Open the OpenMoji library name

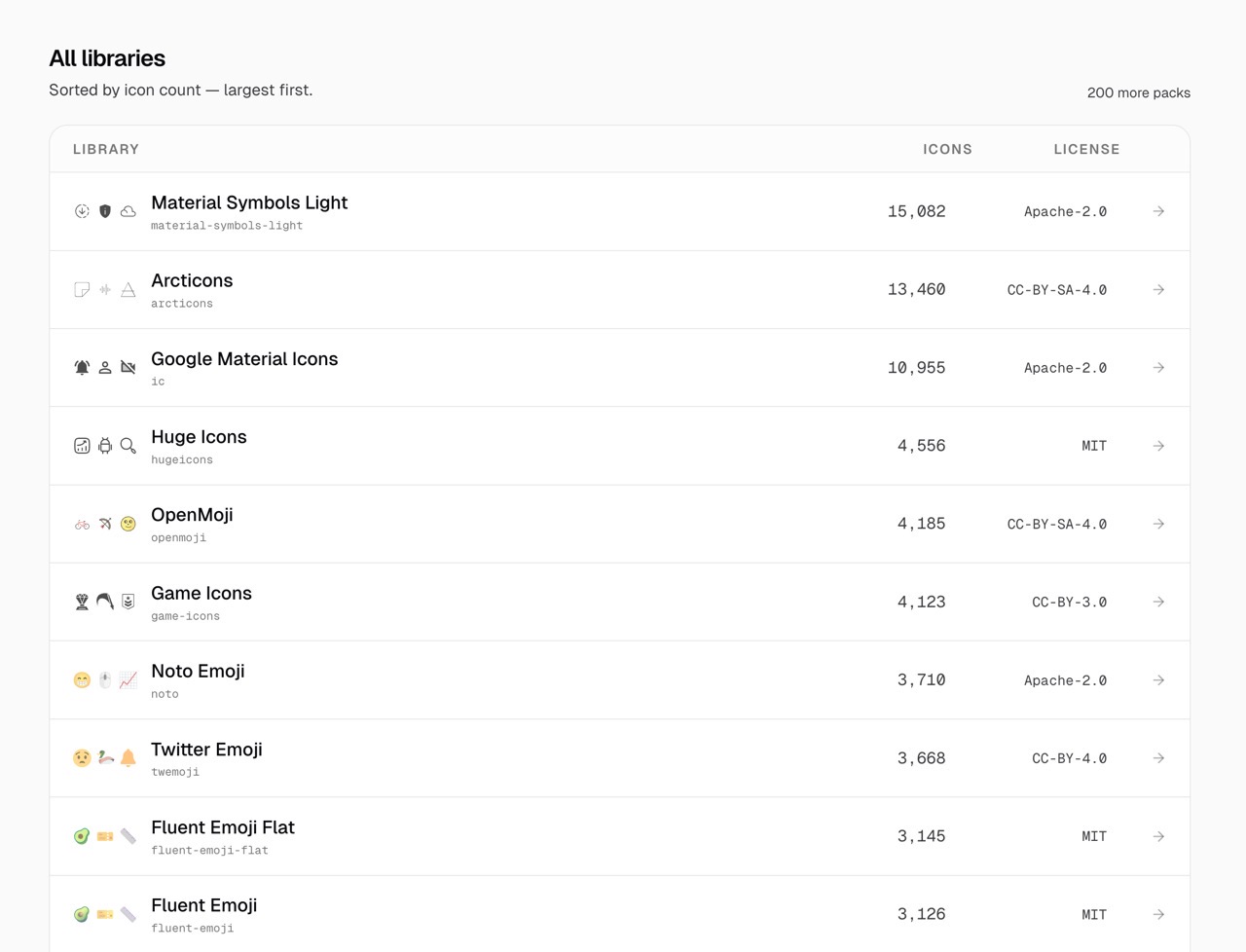click(x=192, y=515)
